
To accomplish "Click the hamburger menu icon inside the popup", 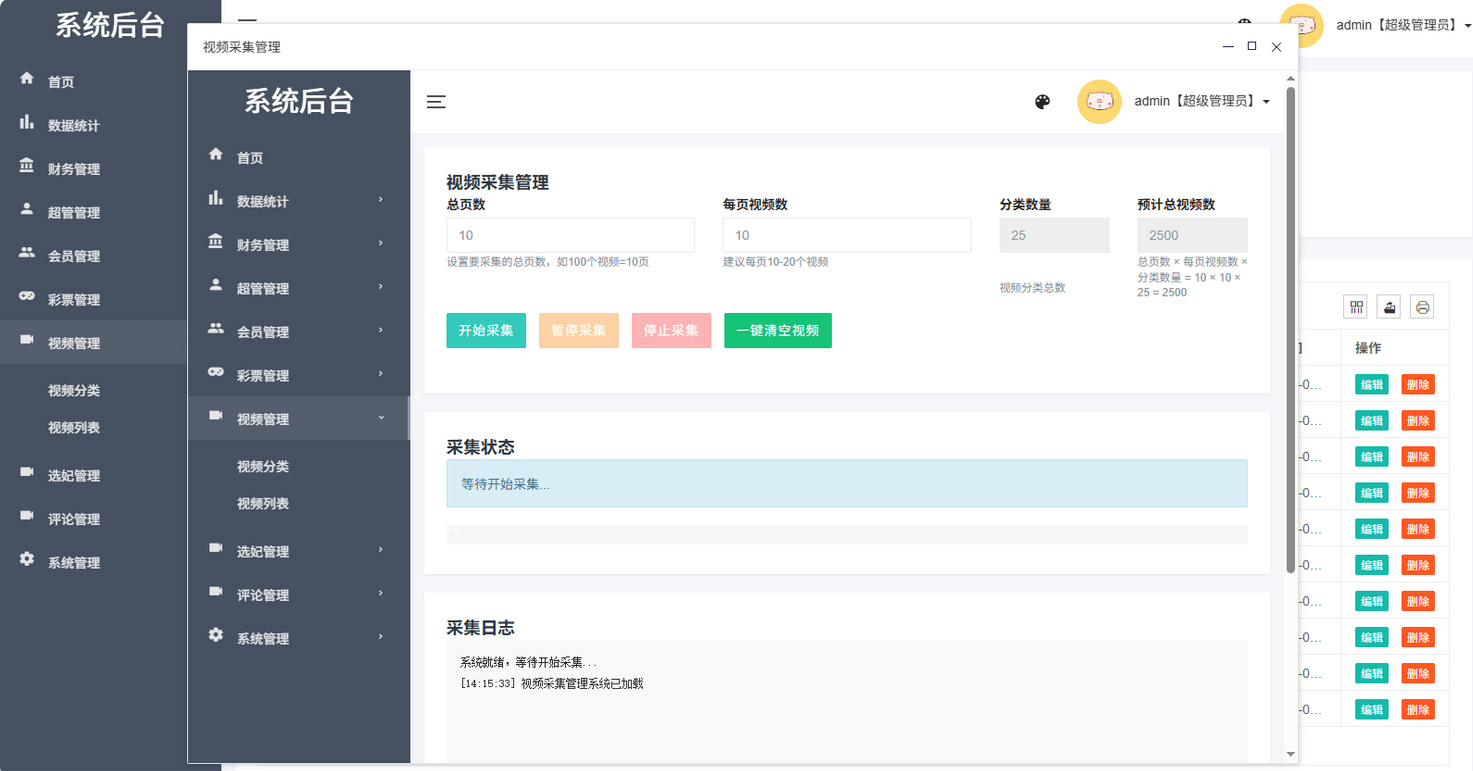I will (436, 102).
